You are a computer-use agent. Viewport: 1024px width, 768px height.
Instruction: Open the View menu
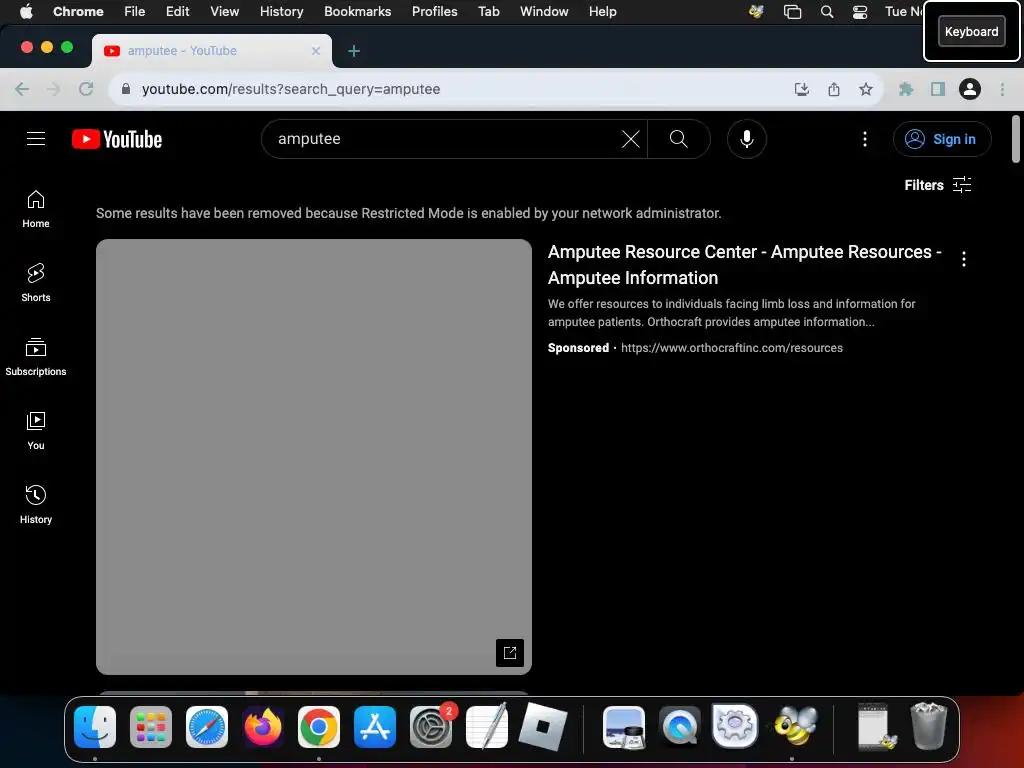(224, 12)
